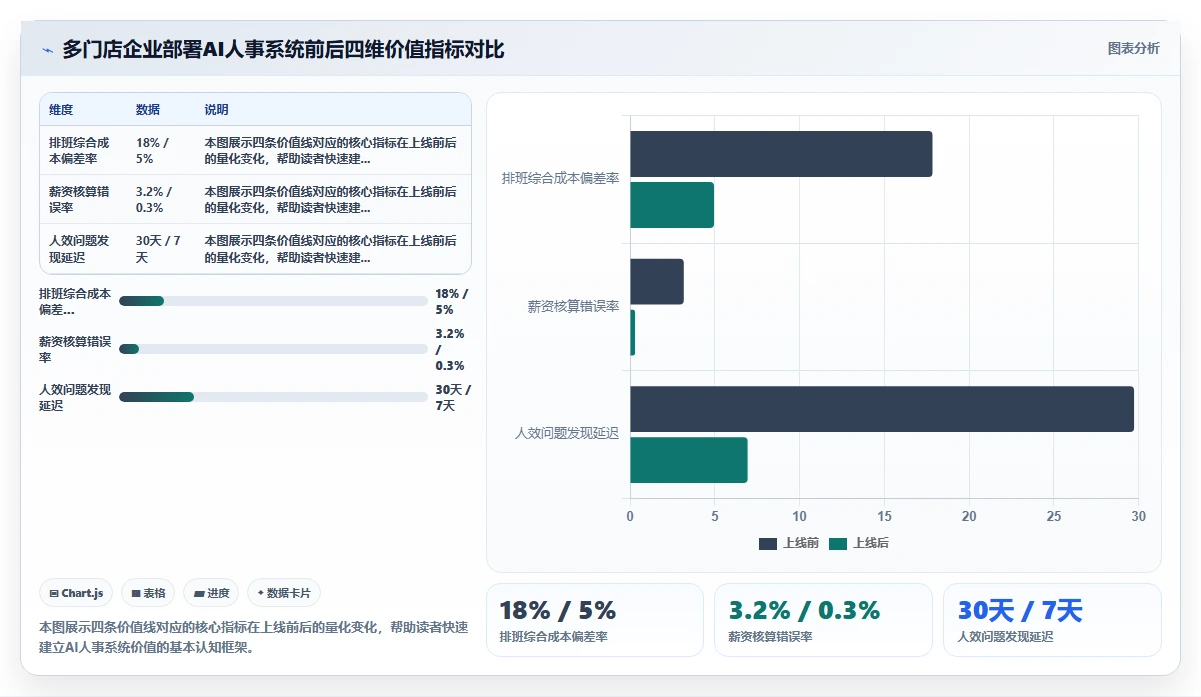Click the x-axis tick label 30
This screenshot has height=697, width=1201.
(x=1138, y=516)
